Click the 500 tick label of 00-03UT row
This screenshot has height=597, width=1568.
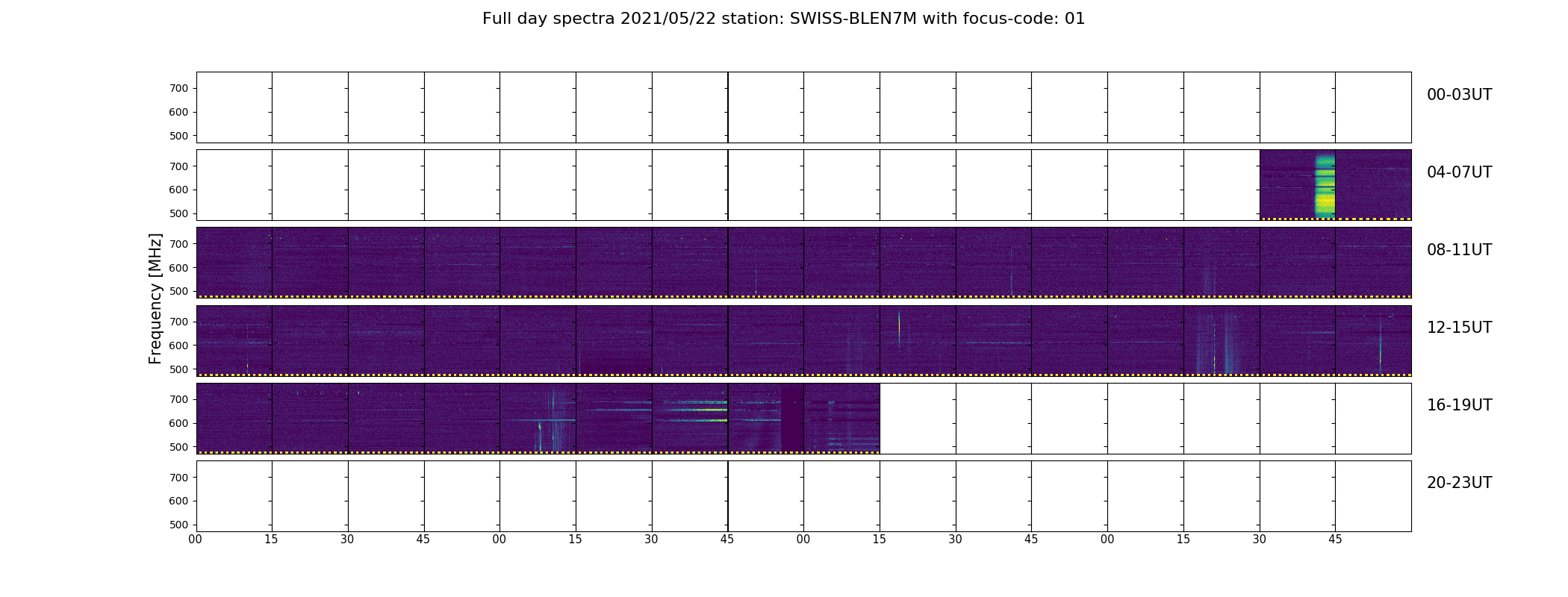point(178,136)
